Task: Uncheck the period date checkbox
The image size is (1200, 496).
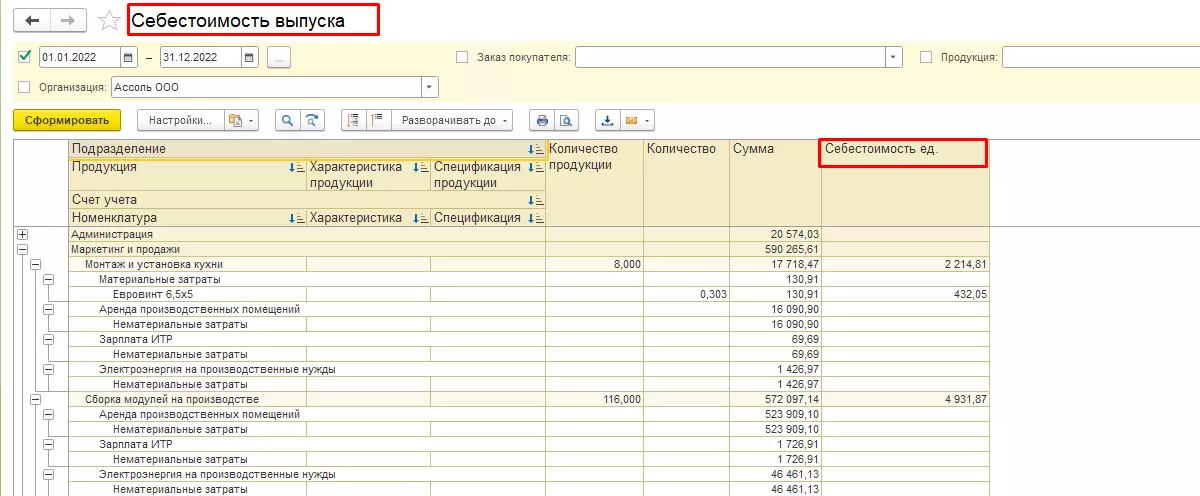Action: click(25, 57)
